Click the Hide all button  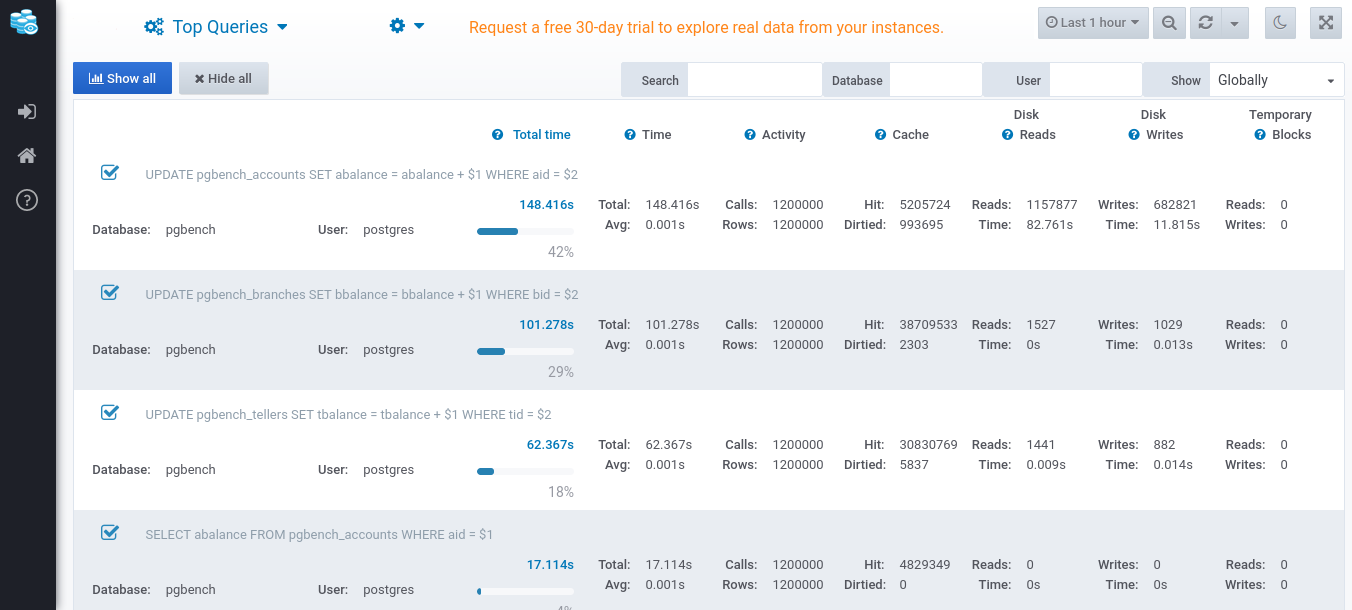point(223,79)
